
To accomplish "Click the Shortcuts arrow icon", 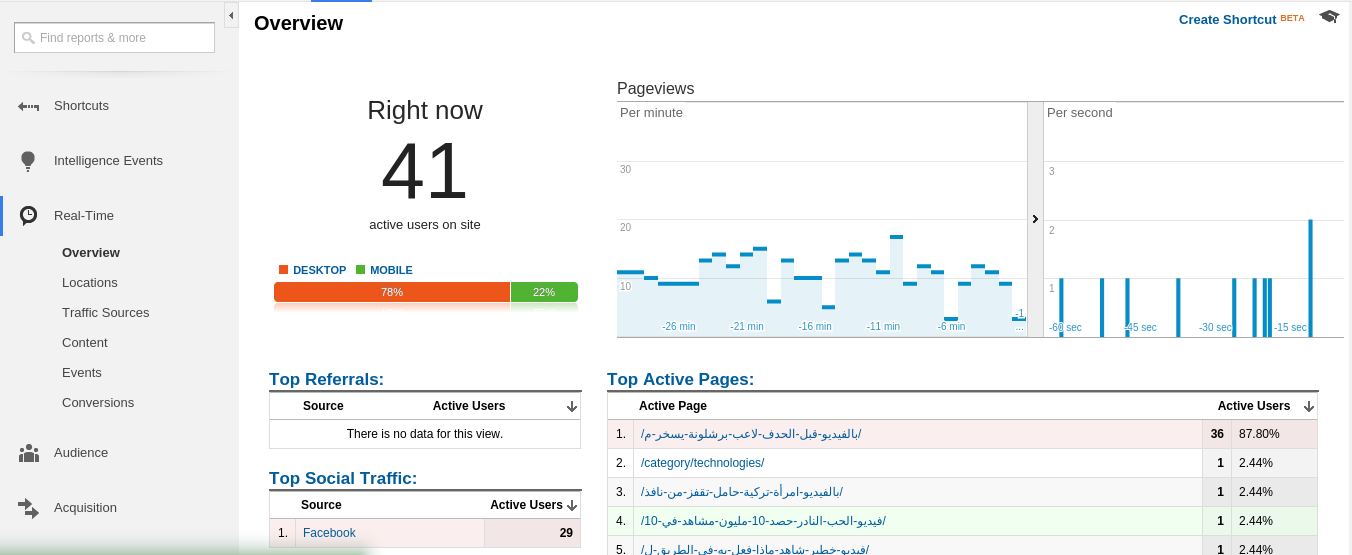I will click(x=28, y=106).
